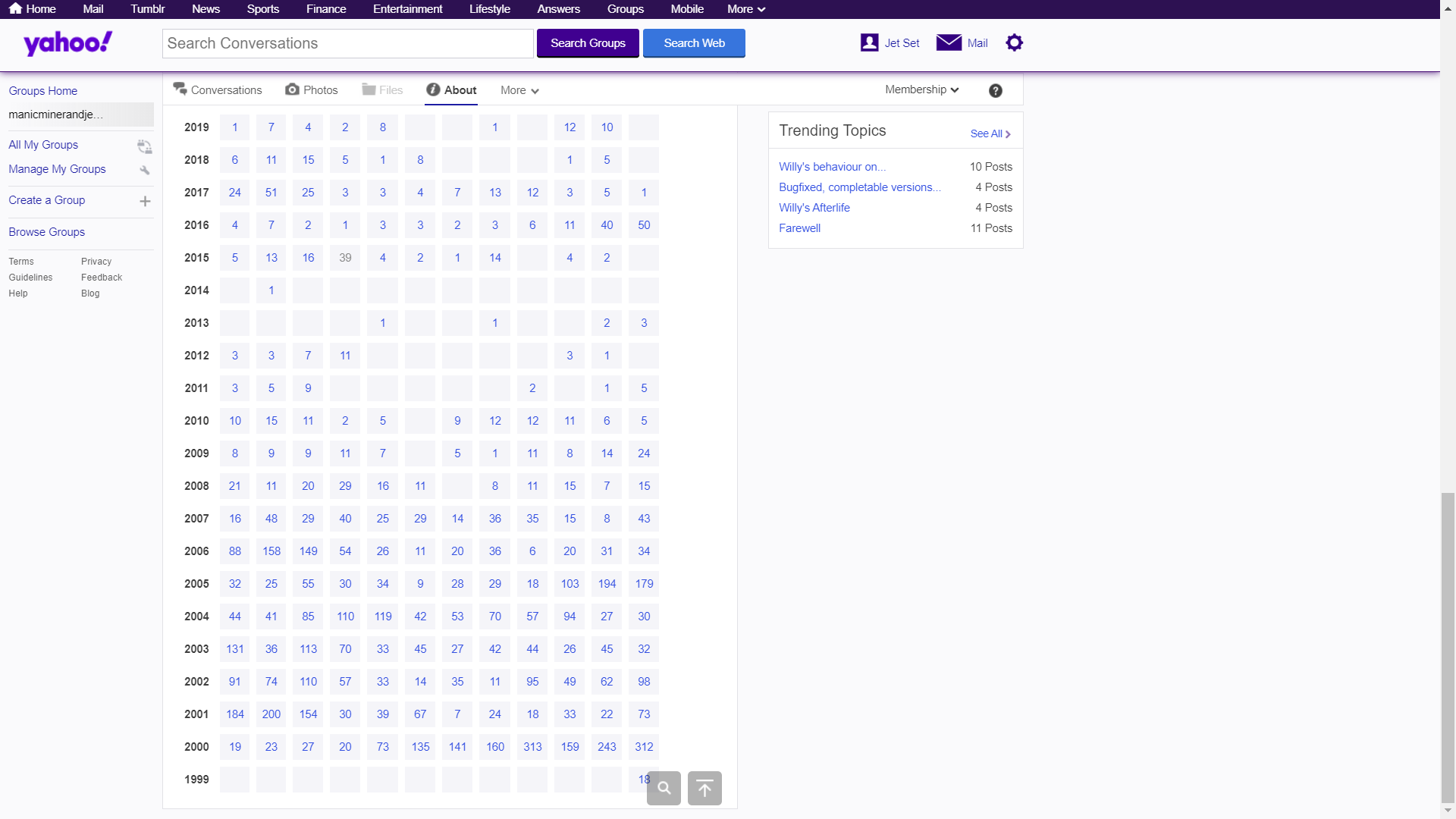
Task: Click the Yahoo logo
Action: coord(67,43)
